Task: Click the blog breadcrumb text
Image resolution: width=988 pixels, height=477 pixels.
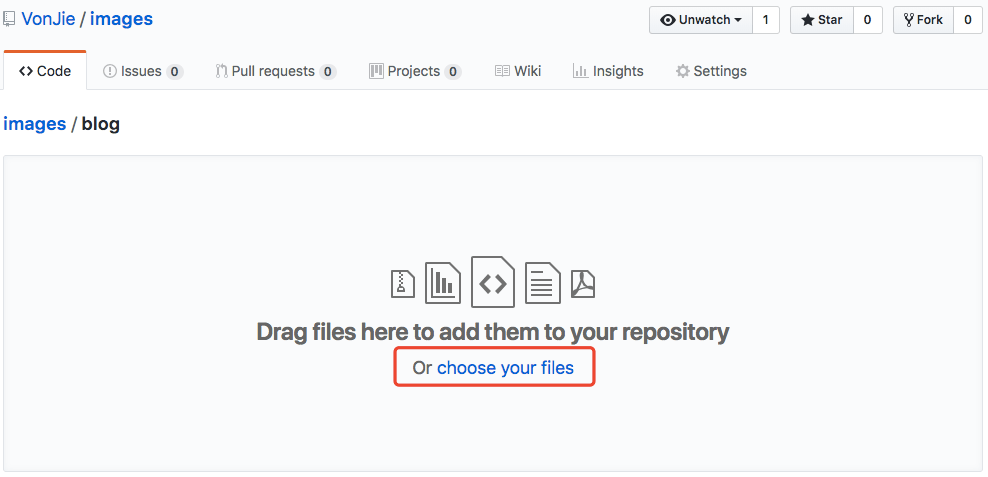Action: point(101,124)
